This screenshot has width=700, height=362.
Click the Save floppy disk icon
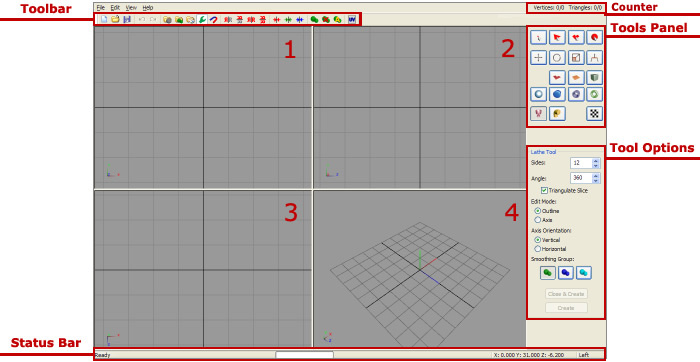click(127, 20)
